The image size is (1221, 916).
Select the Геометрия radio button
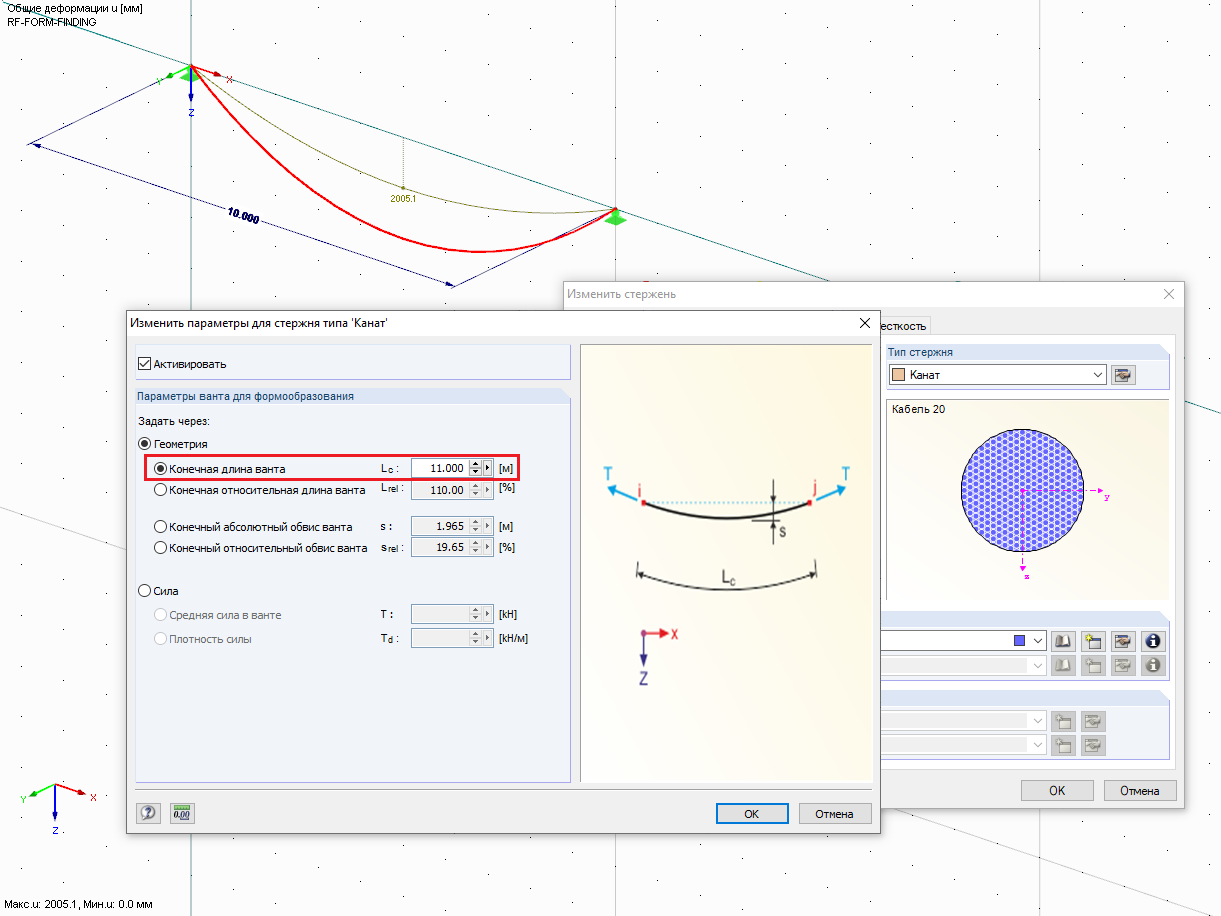[x=145, y=443]
